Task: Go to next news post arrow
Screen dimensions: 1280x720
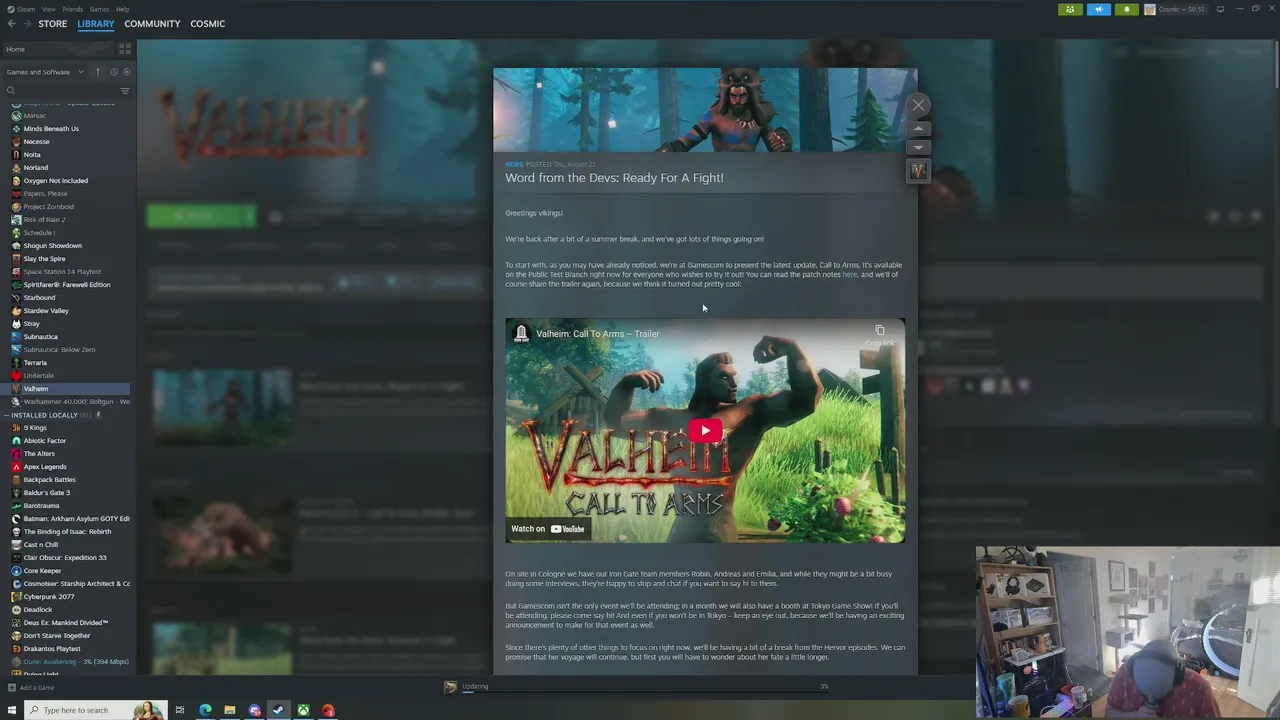Action: tap(918, 148)
